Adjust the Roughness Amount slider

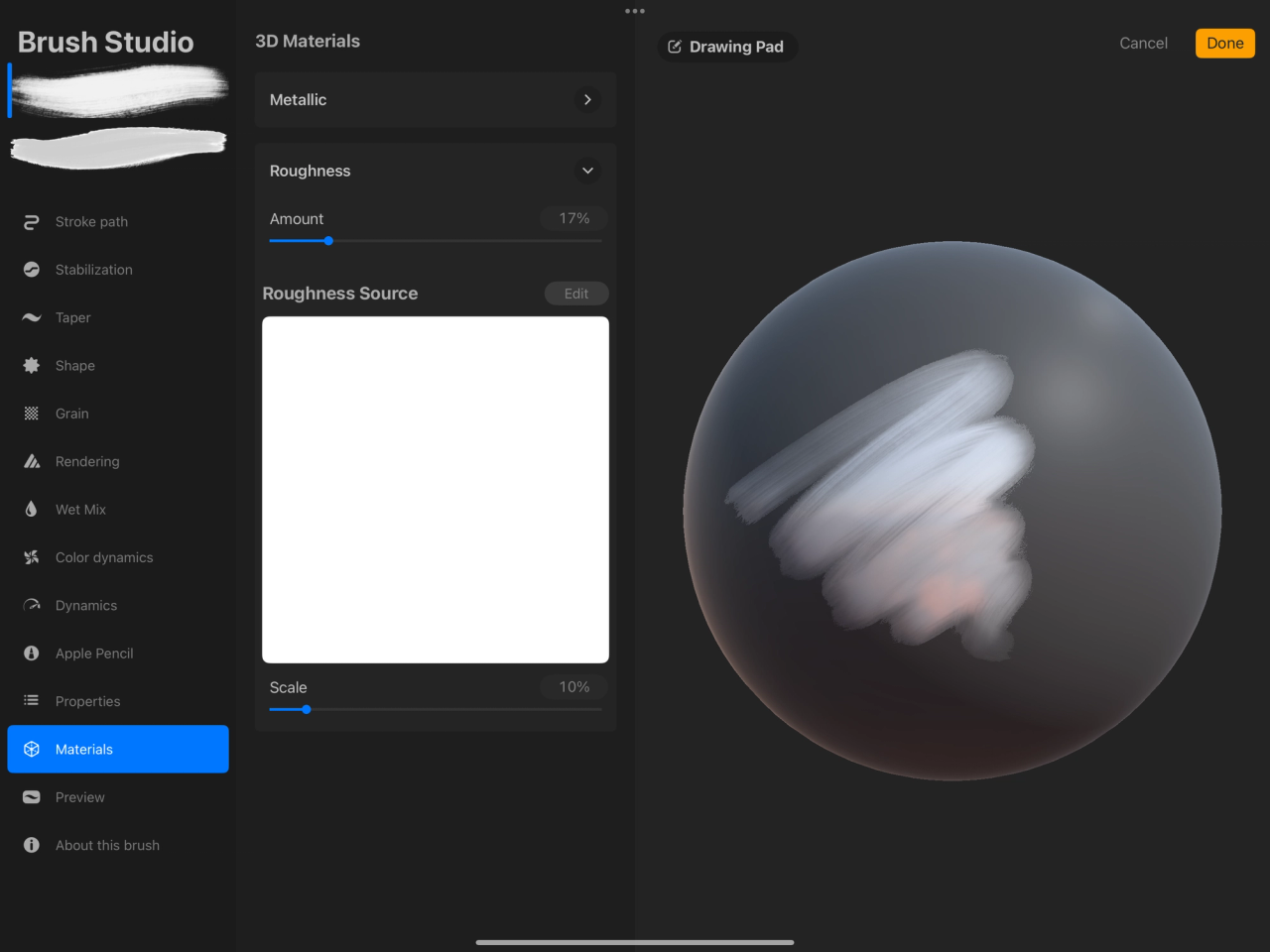click(328, 240)
